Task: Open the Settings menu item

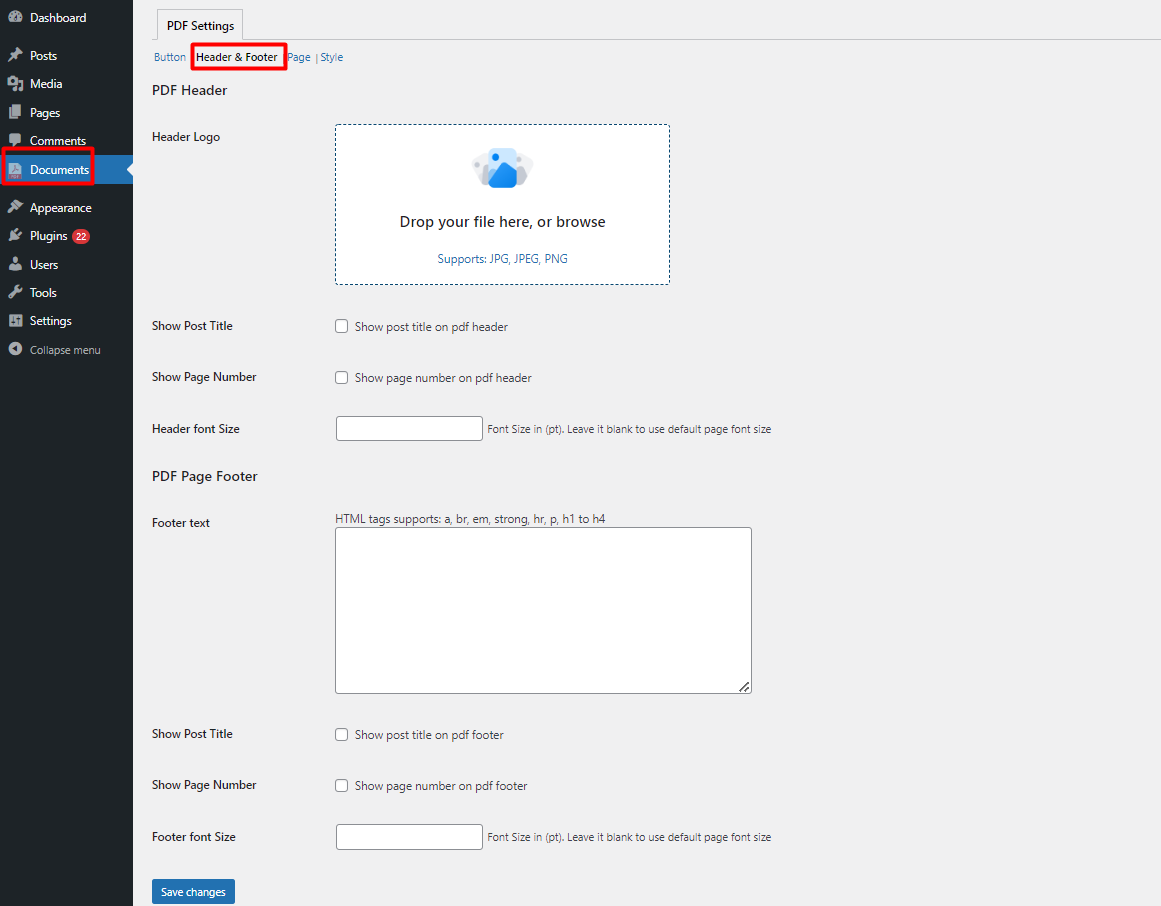Action: click(67, 321)
